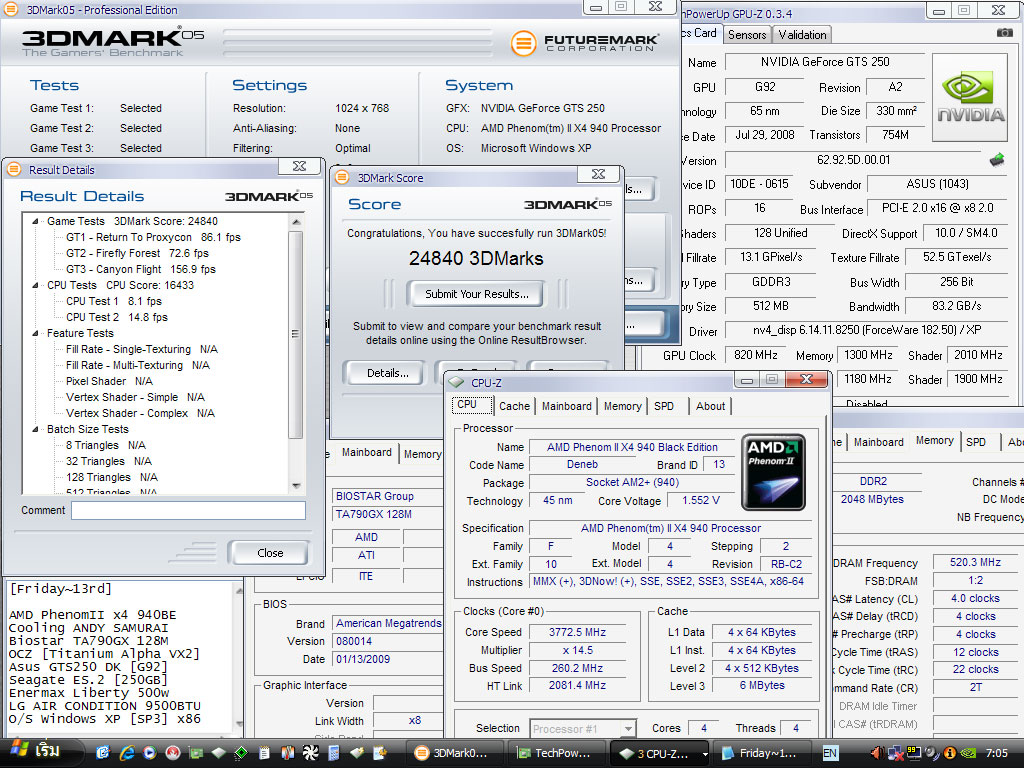Collapse the Batch Size Tests node
Viewport: 1024px width, 768px height.
click(x=35, y=429)
